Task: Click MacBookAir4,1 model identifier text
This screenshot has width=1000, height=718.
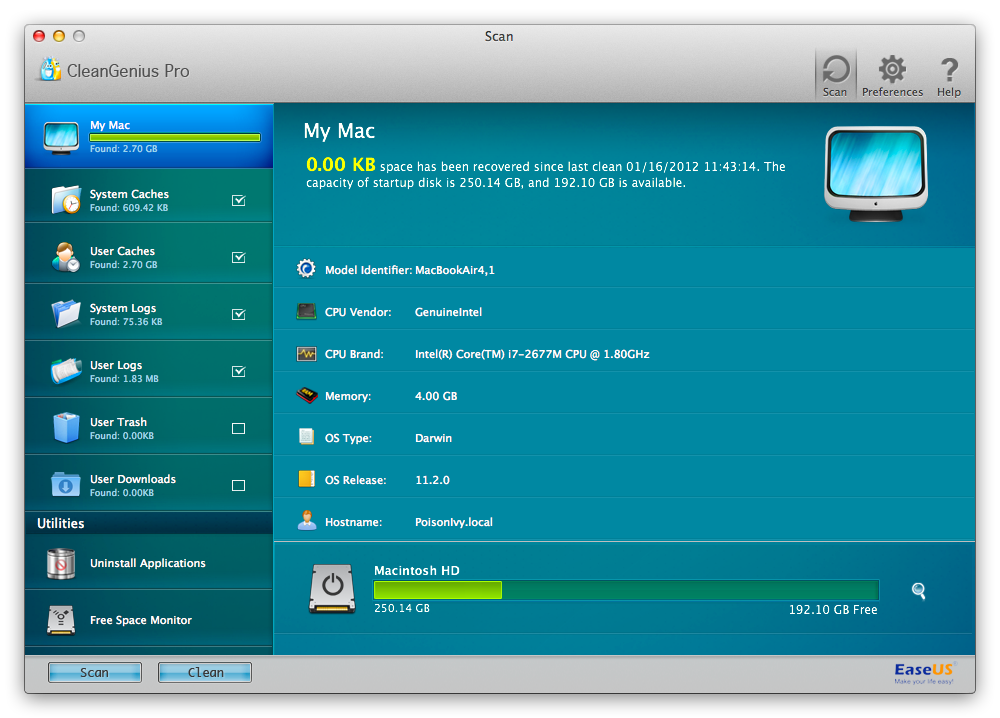Action: (x=455, y=270)
